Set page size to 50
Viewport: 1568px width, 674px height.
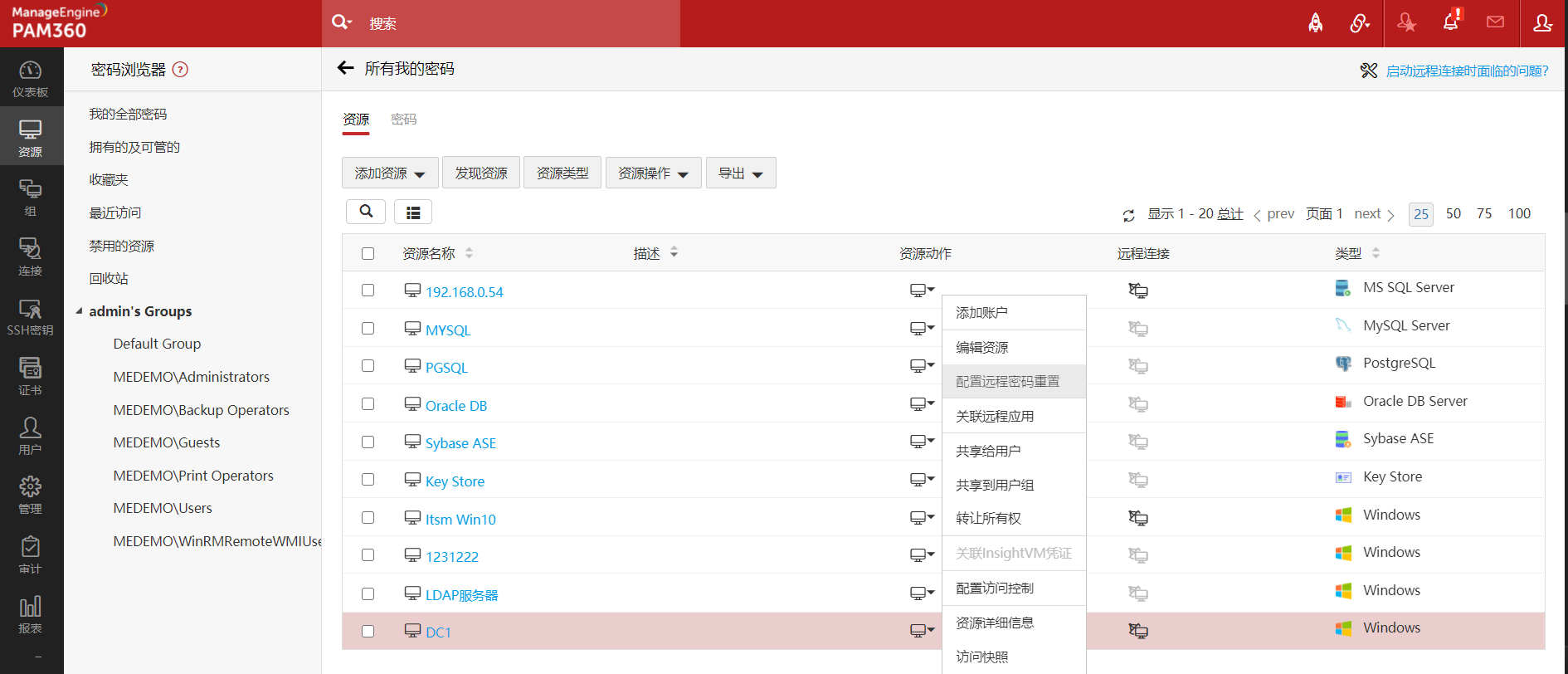pyautogui.click(x=1454, y=214)
